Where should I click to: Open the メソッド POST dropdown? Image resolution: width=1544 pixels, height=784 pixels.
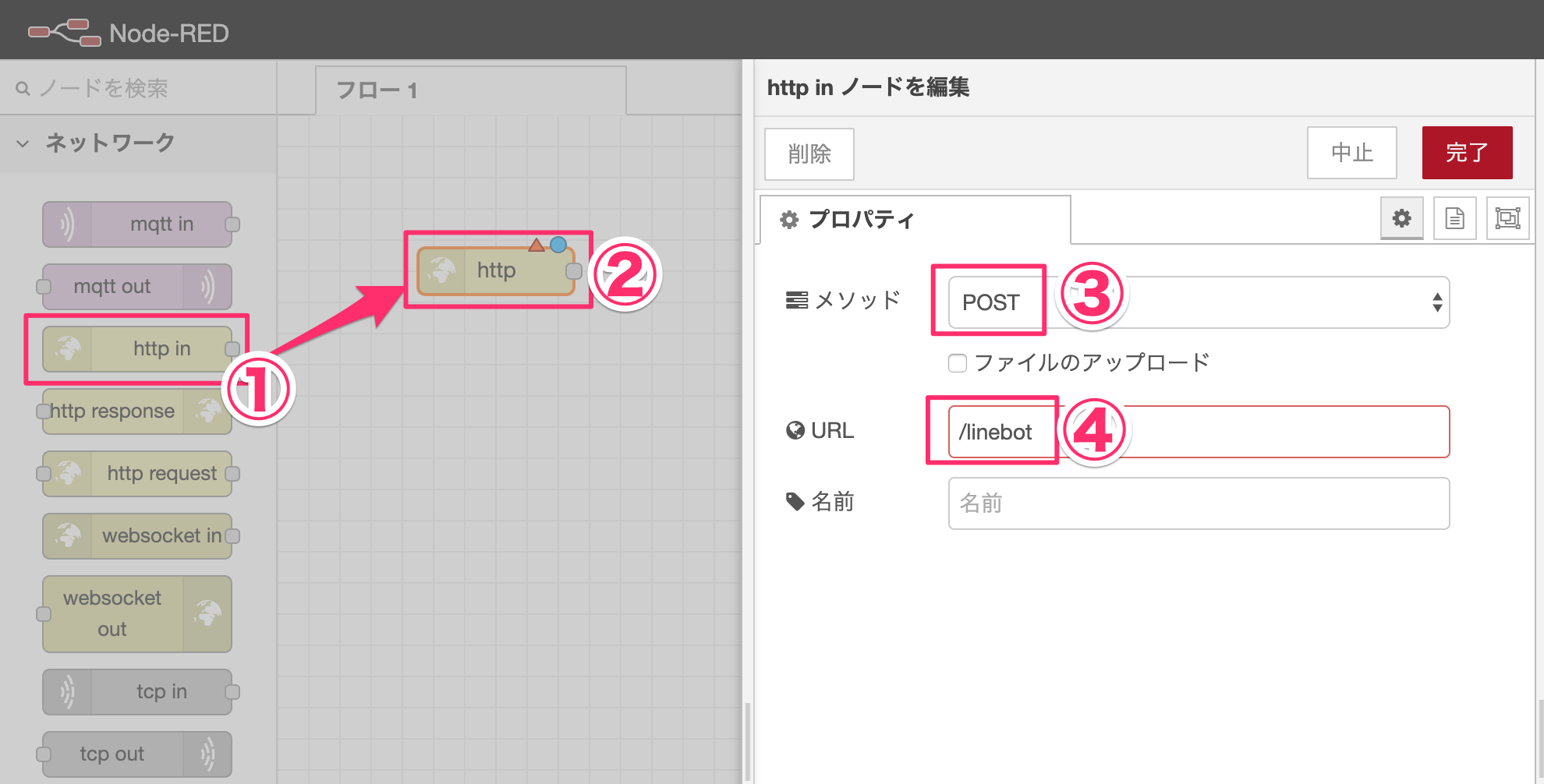(1199, 302)
